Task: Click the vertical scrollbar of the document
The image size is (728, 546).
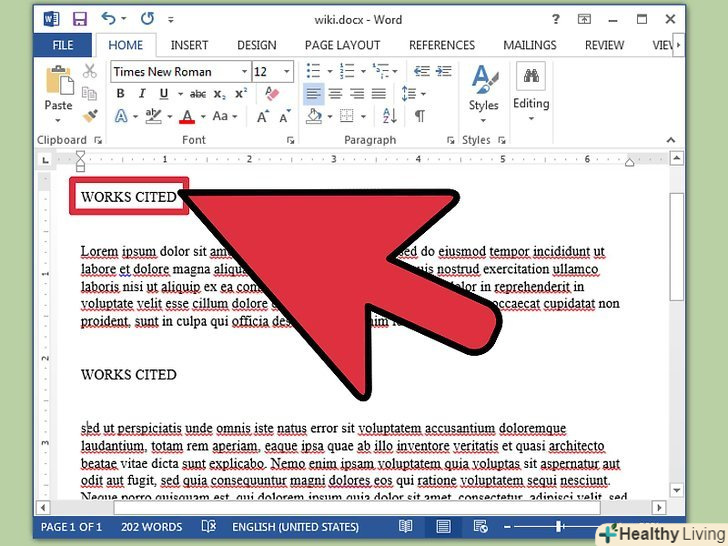Action: click(x=677, y=300)
